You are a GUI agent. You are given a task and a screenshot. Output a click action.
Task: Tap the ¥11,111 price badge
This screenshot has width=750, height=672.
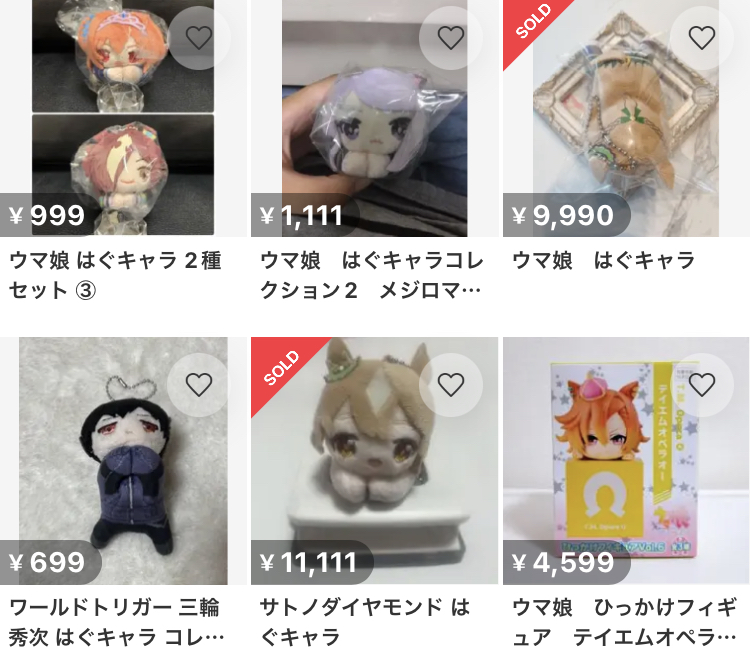click(312, 562)
